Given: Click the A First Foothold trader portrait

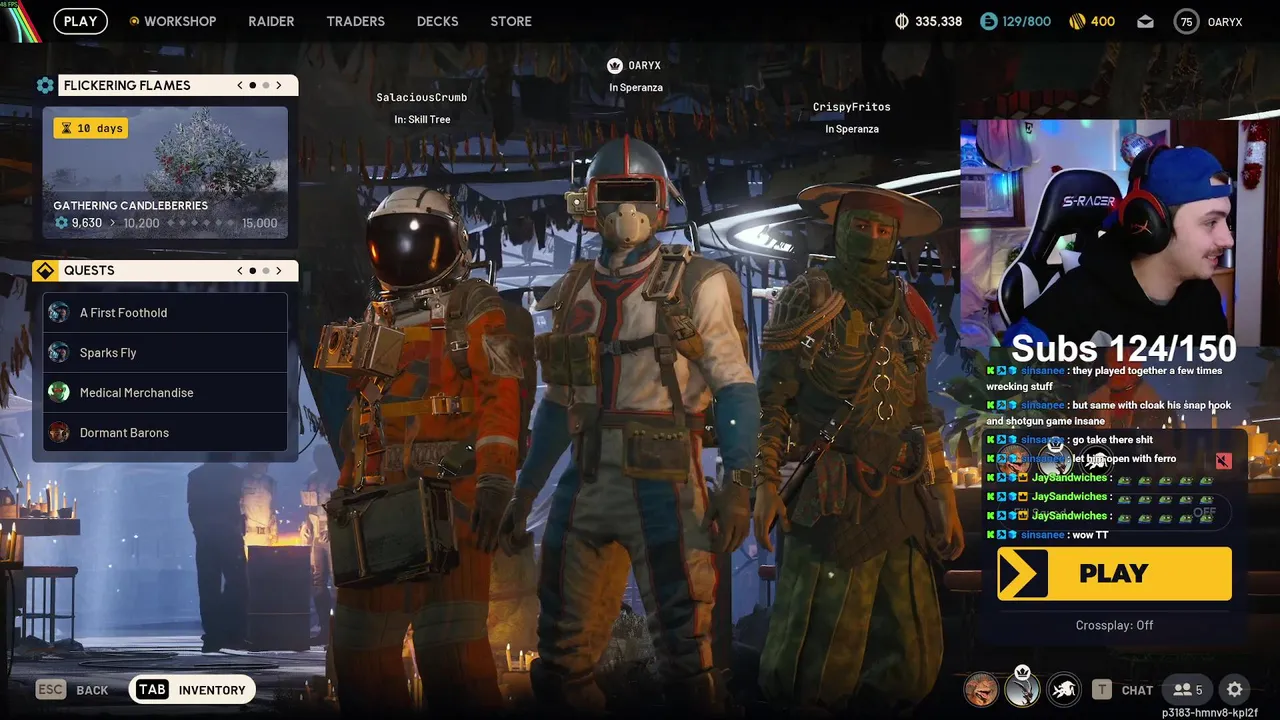Looking at the screenshot, I should click(59, 312).
